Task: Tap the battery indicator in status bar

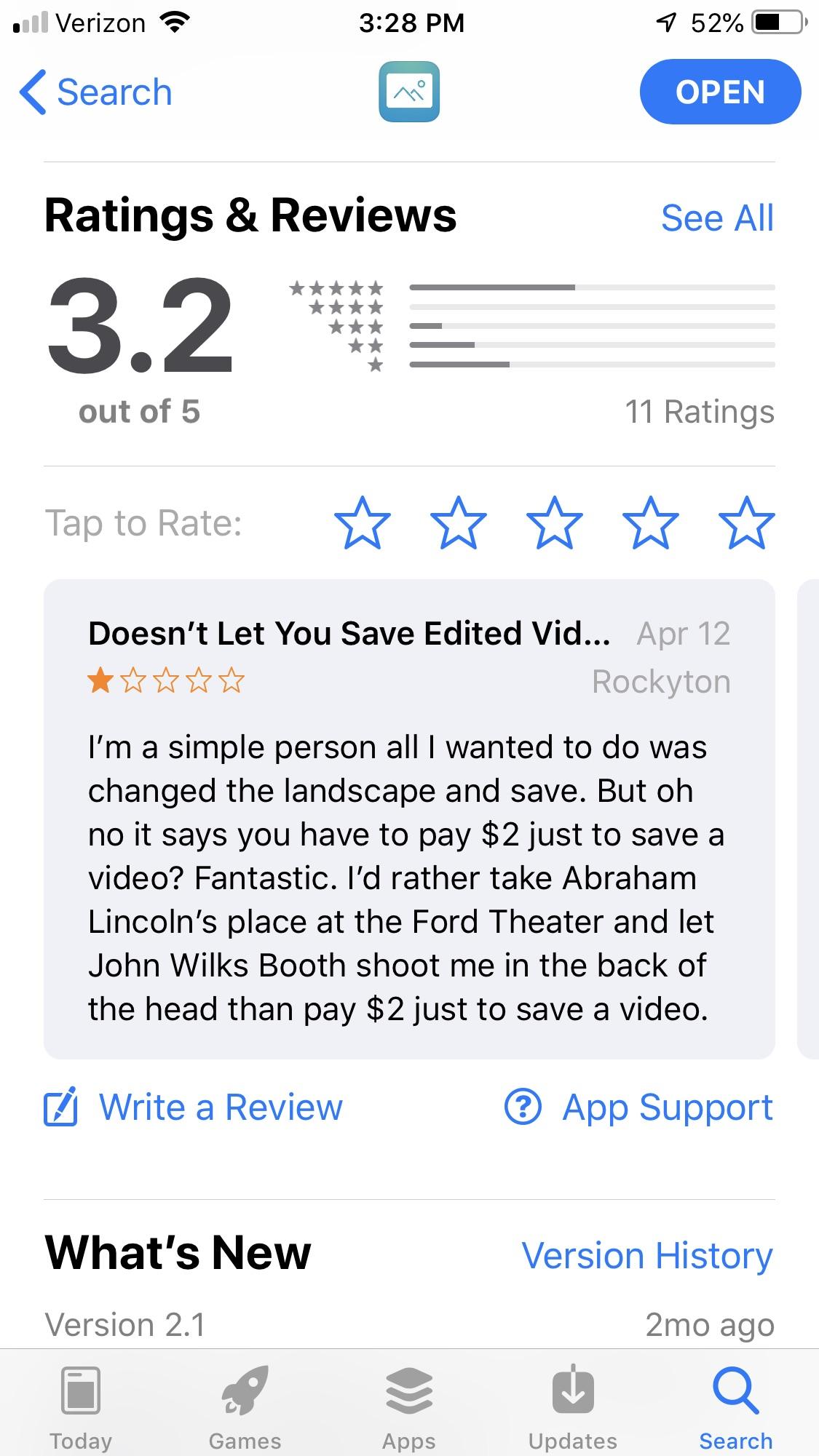Action: (779, 23)
